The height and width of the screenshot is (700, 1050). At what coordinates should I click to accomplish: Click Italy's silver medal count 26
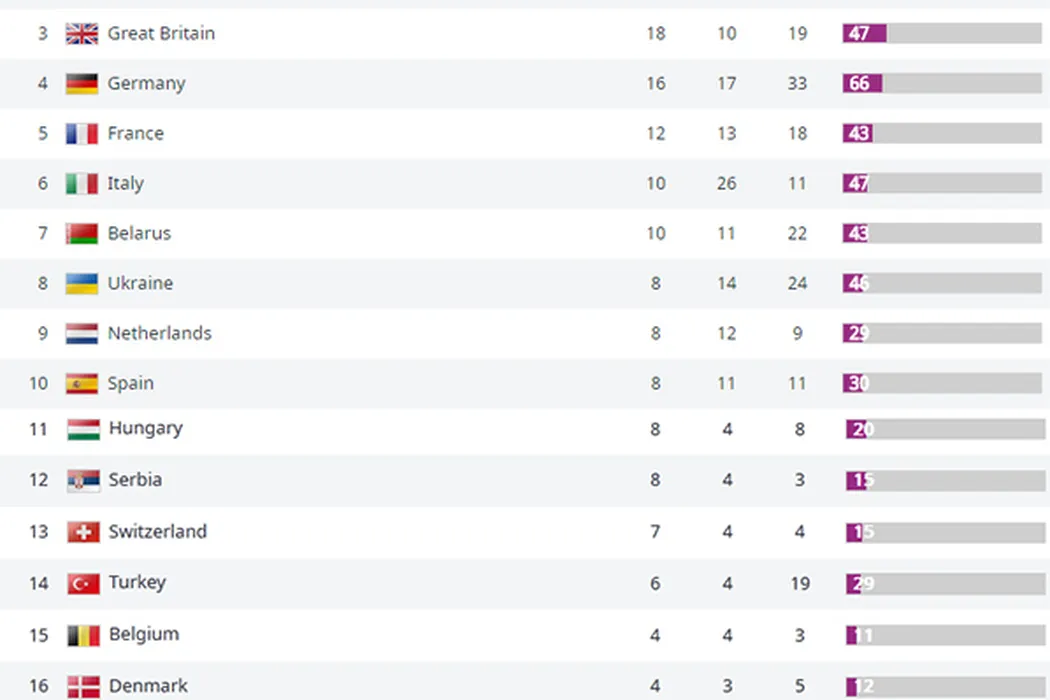click(x=727, y=184)
